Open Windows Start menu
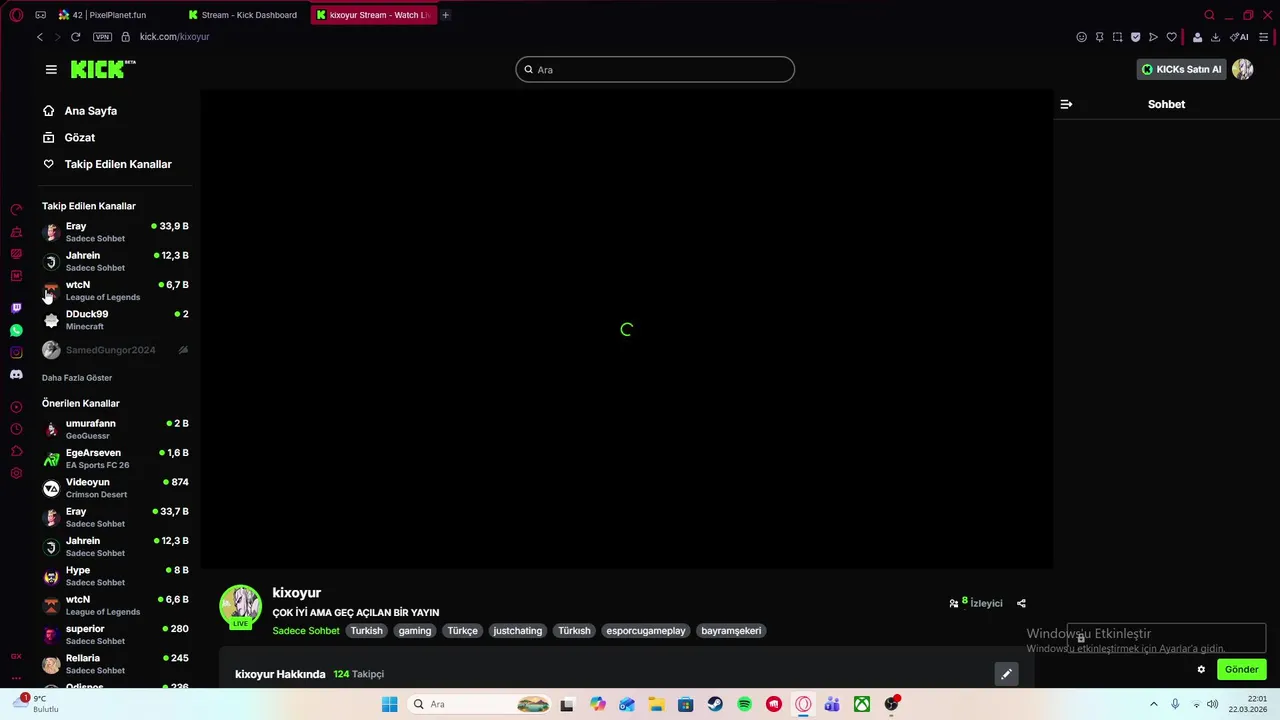Screen dimensions: 1280x720 [x=389, y=704]
